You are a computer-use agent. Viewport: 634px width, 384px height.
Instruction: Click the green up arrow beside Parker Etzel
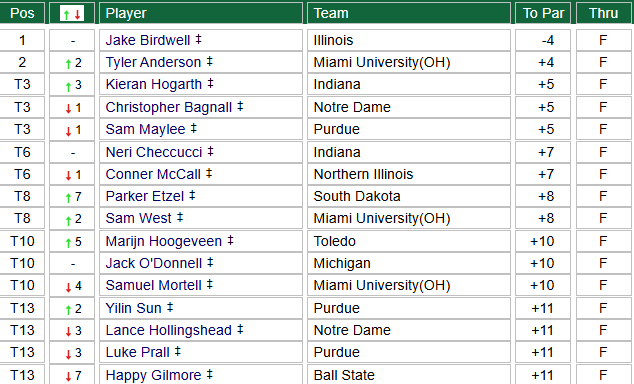[68, 197]
